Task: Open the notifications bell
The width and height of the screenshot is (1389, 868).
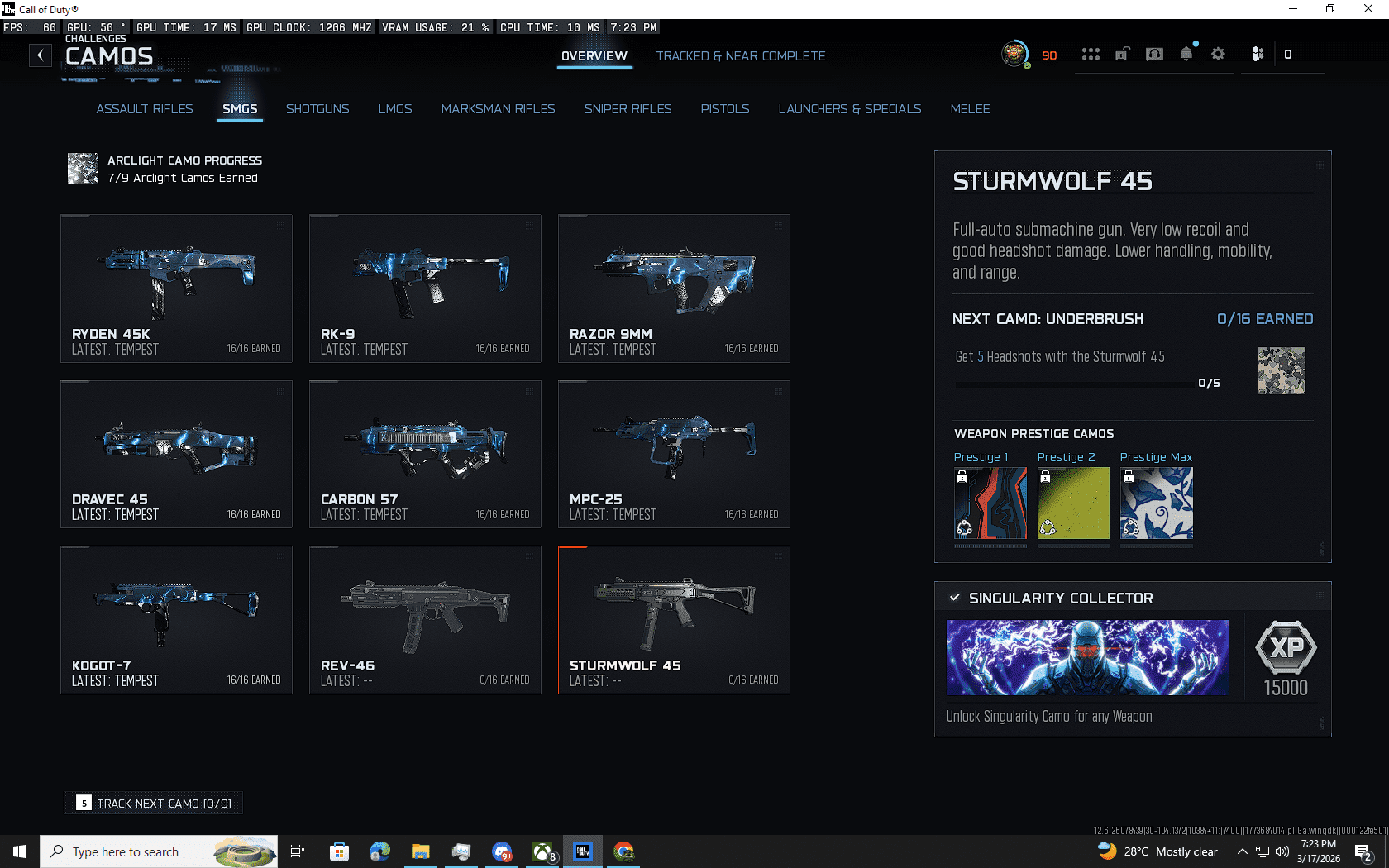Action: [x=1186, y=55]
